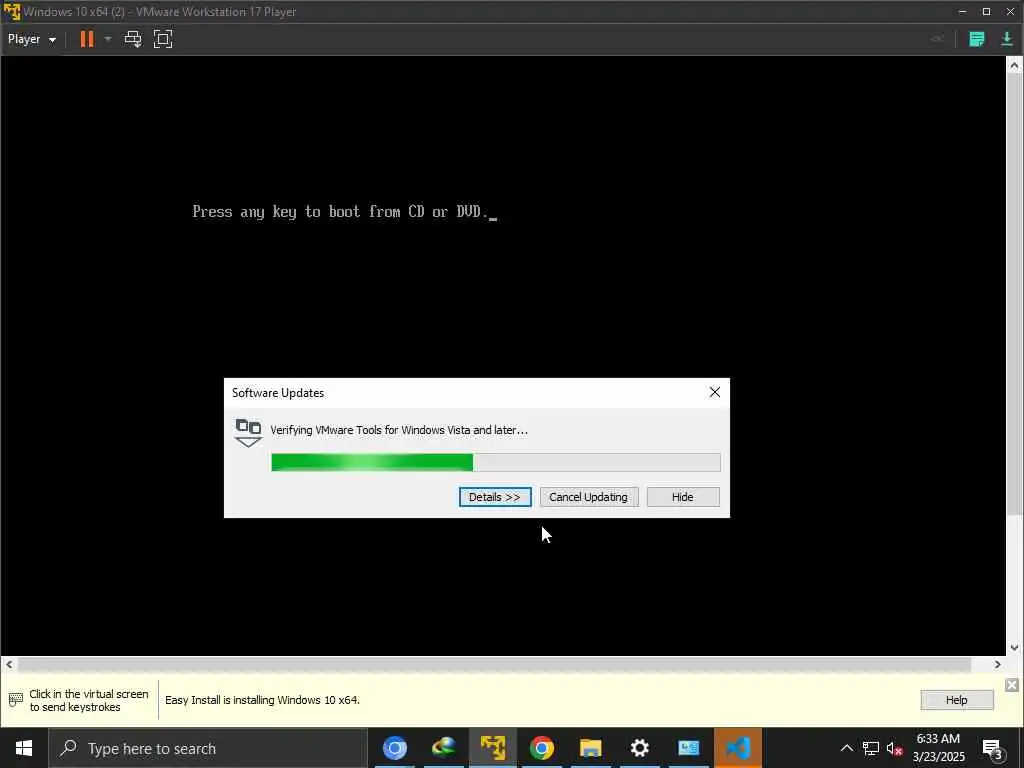The height and width of the screenshot is (768, 1024).
Task: Click the horizontal scrollbar right arrow
Action: 997,665
